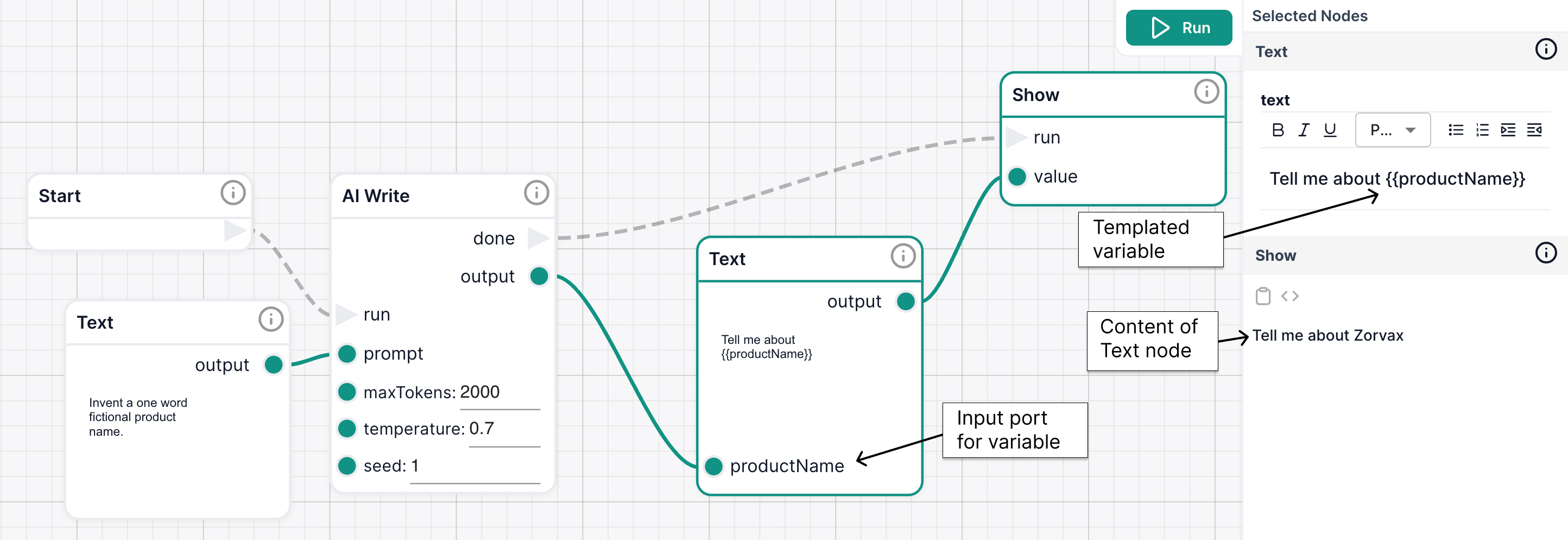Click the templated Text node output port
Screen dimensions: 1568x540
point(906,301)
